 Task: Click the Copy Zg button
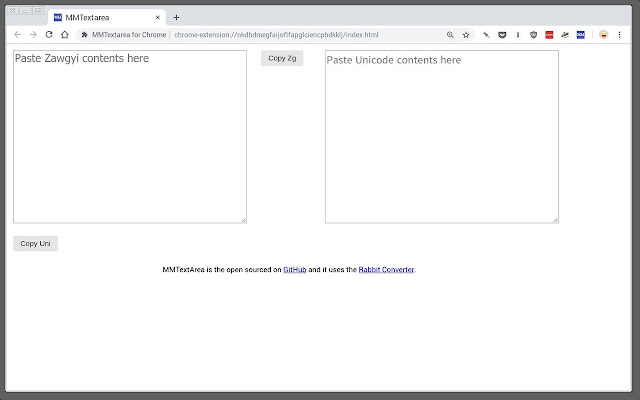[282, 58]
